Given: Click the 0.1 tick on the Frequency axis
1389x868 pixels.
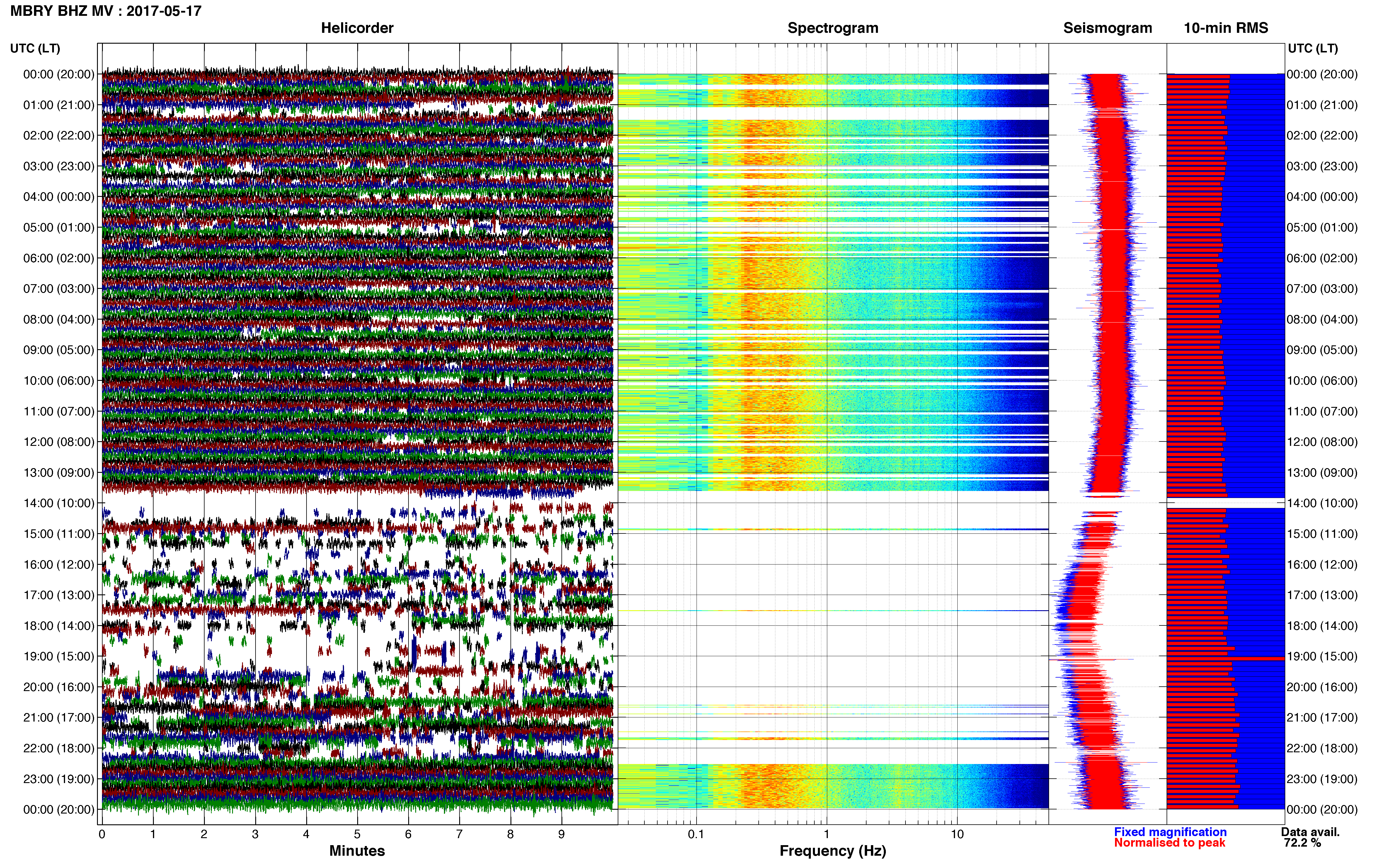Looking at the screenshot, I should click(x=696, y=835).
